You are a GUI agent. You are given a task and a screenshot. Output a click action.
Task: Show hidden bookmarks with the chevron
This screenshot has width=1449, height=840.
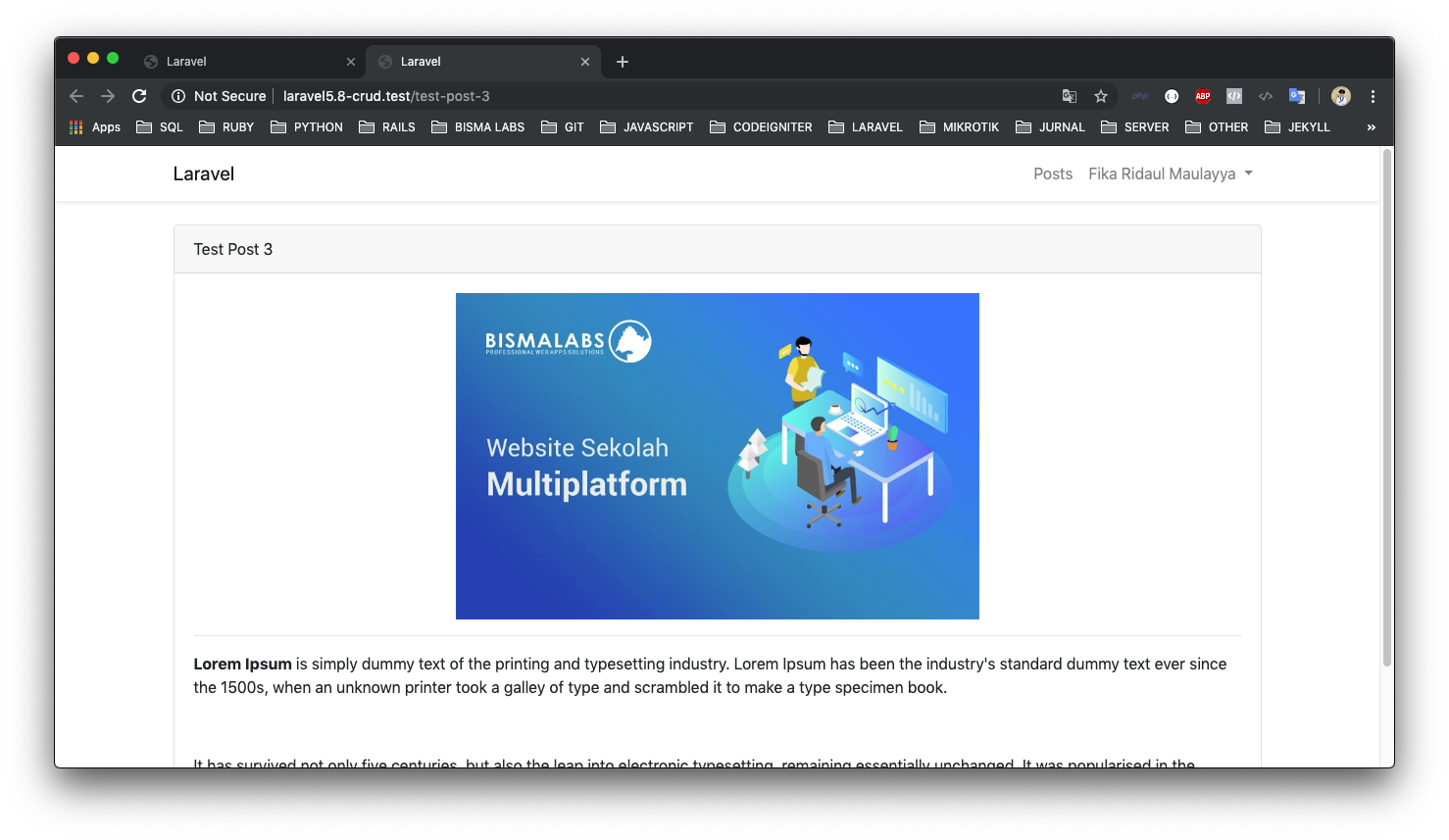1371,127
